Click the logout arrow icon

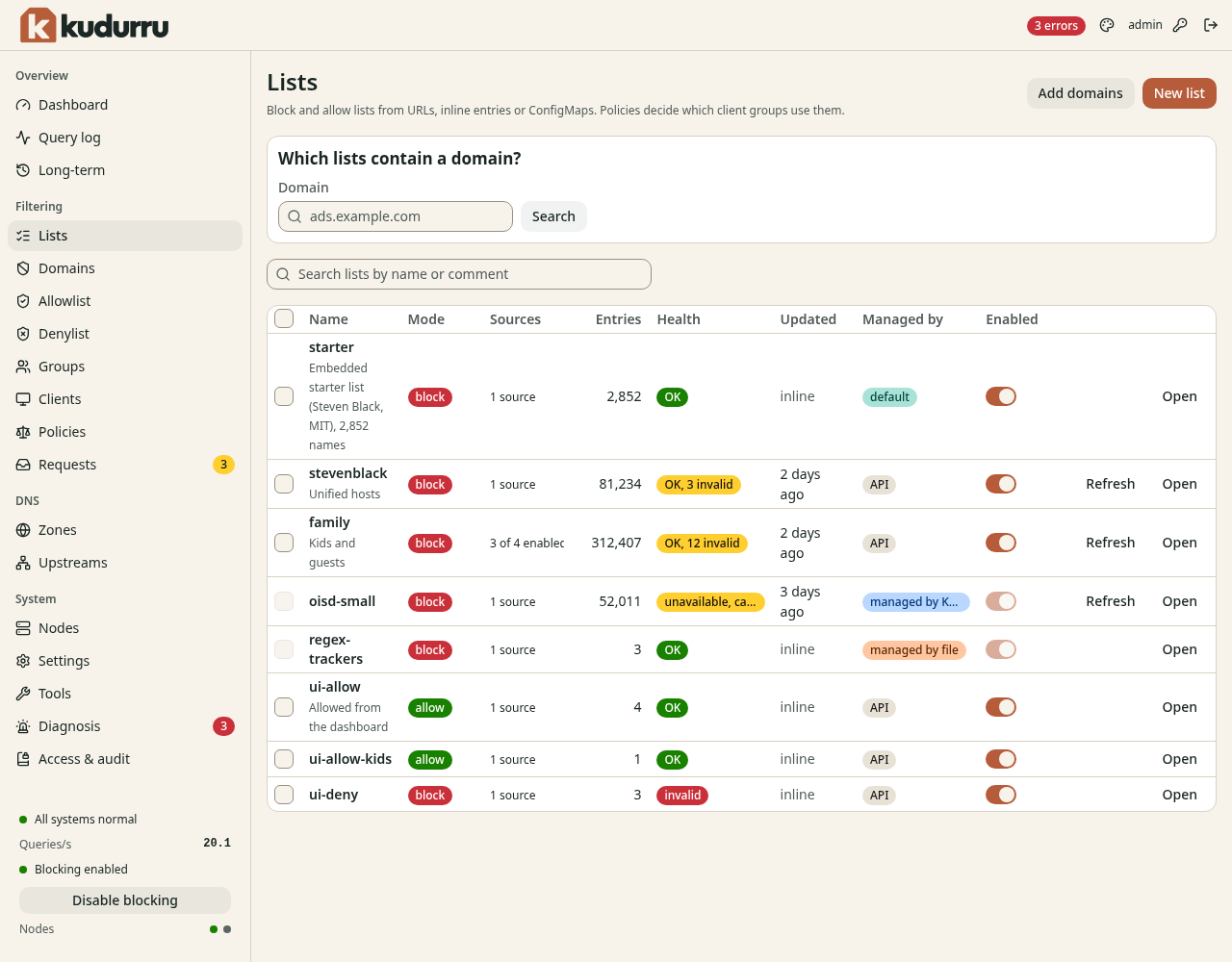pos(1211,25)
